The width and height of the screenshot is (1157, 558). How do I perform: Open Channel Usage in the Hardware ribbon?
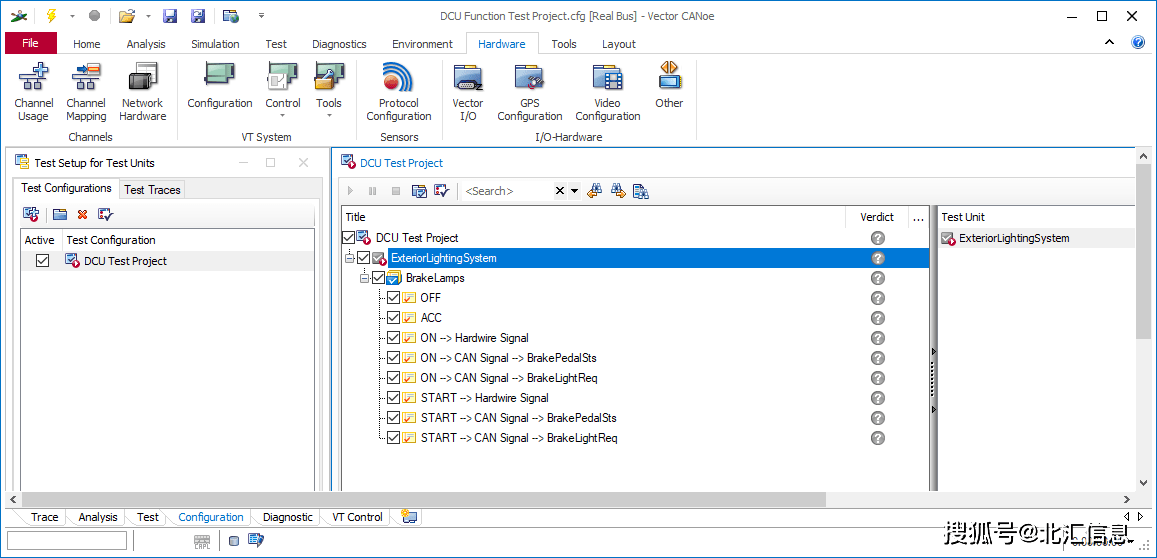pyautogui.click(x=33, y=93)
